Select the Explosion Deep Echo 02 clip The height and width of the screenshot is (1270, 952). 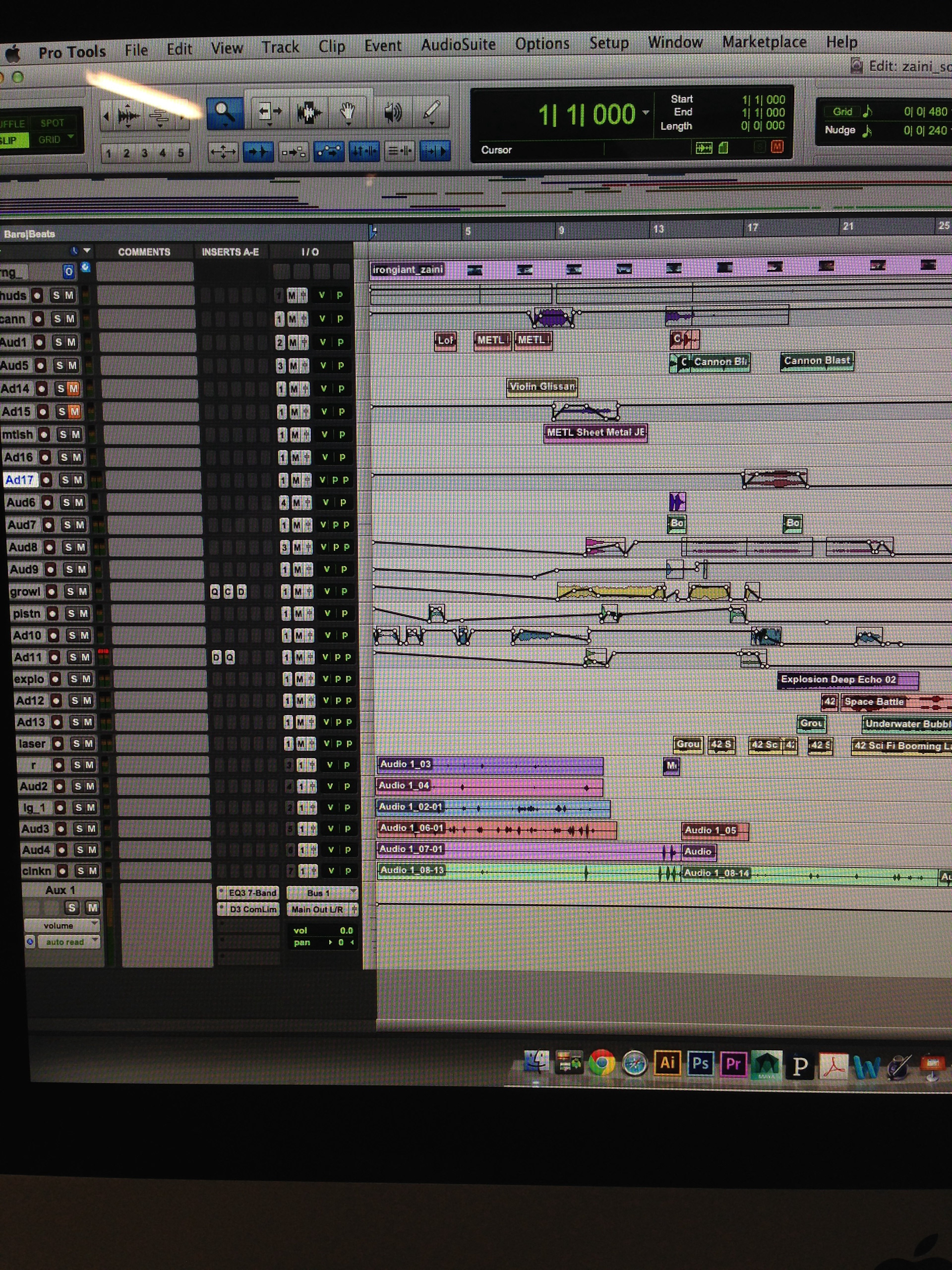pos(848,680)
